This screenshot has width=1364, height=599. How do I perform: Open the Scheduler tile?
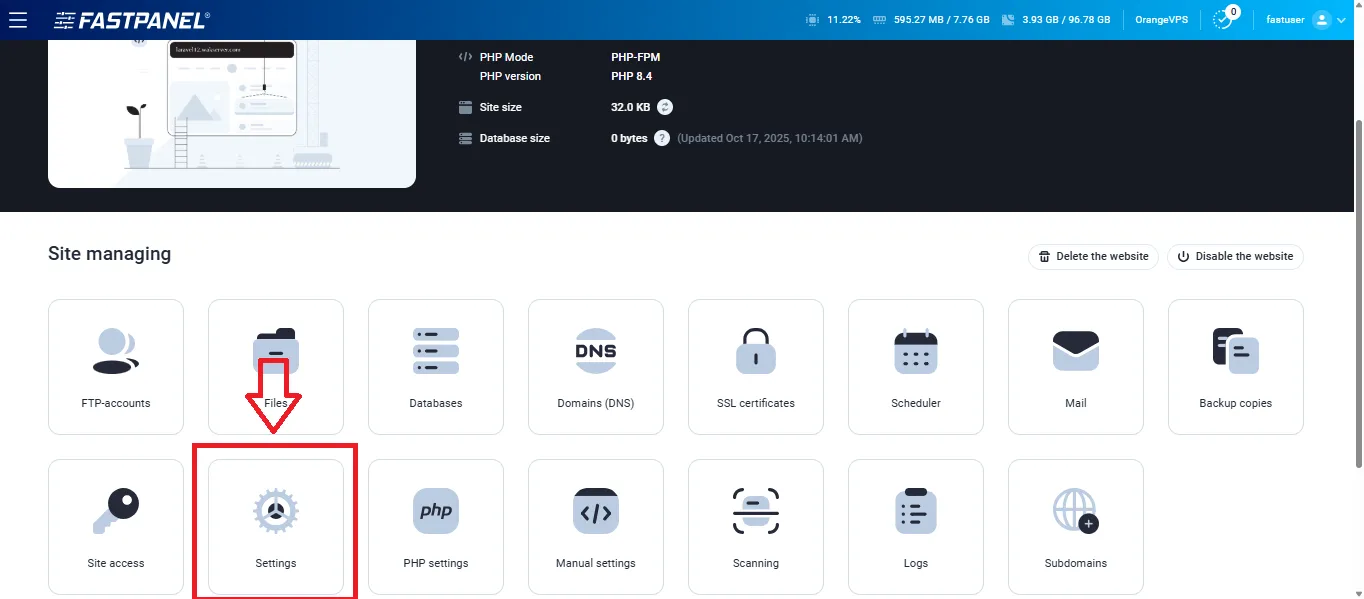(x=916, y=367)
